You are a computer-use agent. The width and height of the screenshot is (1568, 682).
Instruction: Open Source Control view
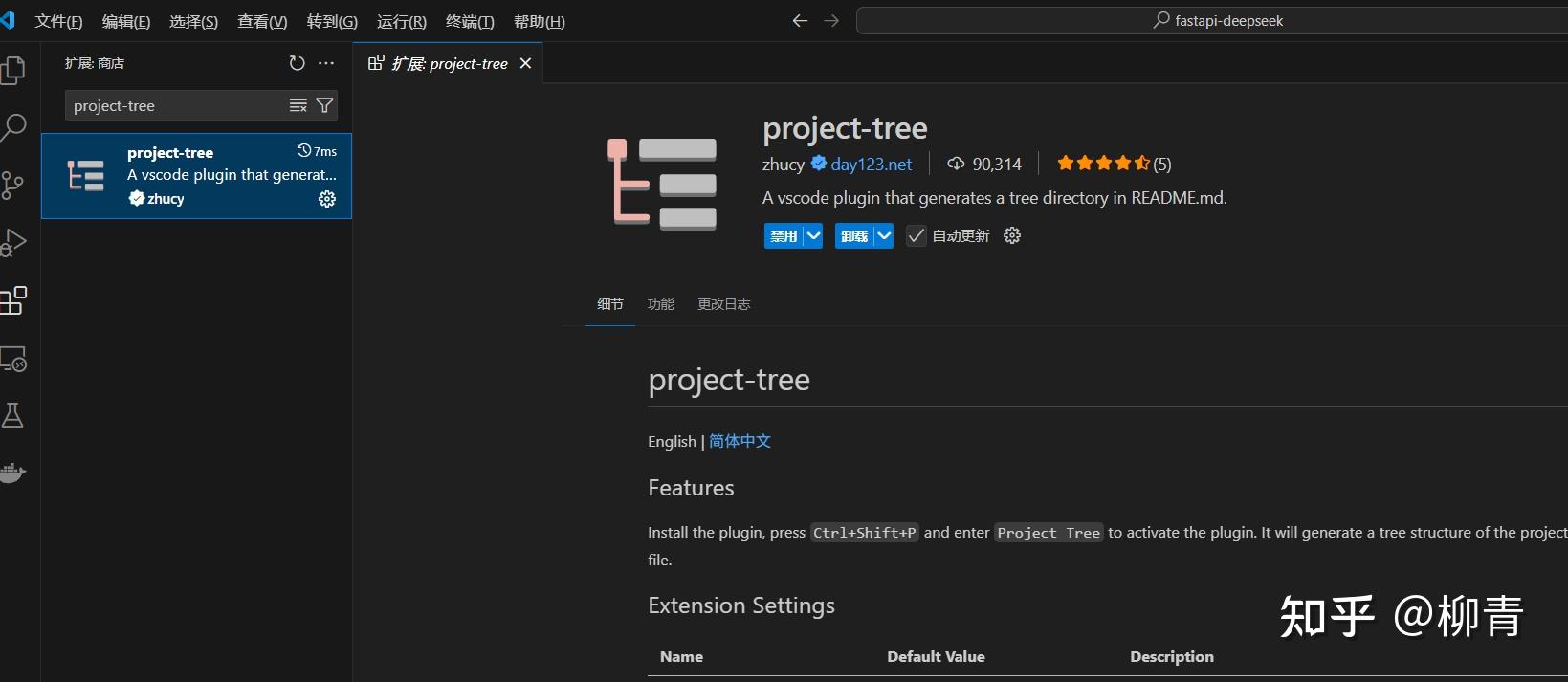coord(13,185)
